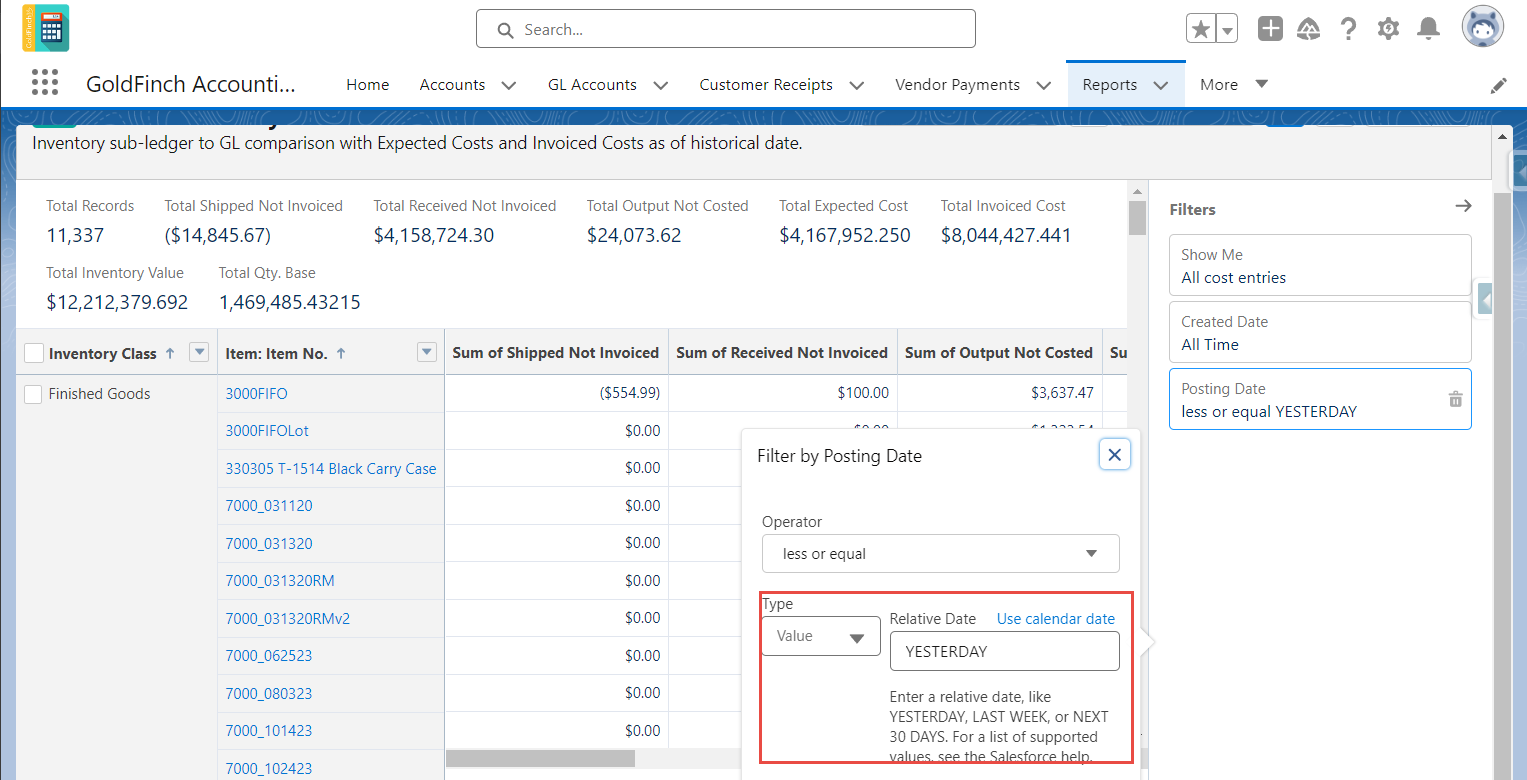The image size is (1527, 780).
Task: Sort by Item No. arrow
Action: point(340,353)
